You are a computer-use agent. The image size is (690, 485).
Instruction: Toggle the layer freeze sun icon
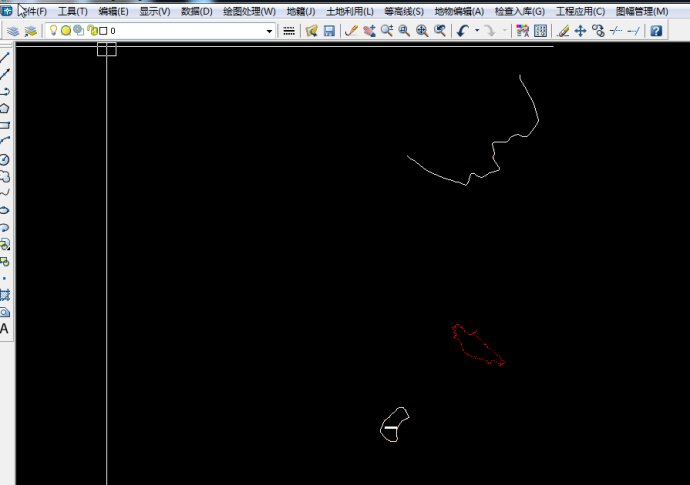click(x=66, y=31)
